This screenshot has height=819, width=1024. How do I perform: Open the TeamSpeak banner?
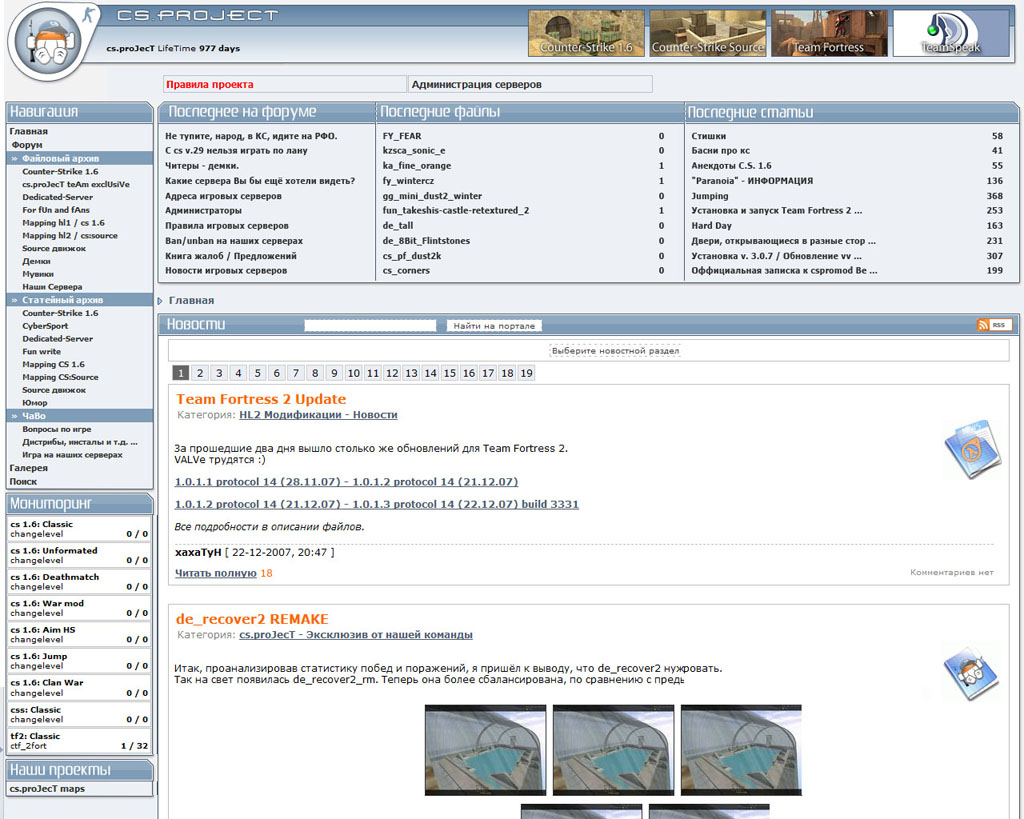(951, 33)
